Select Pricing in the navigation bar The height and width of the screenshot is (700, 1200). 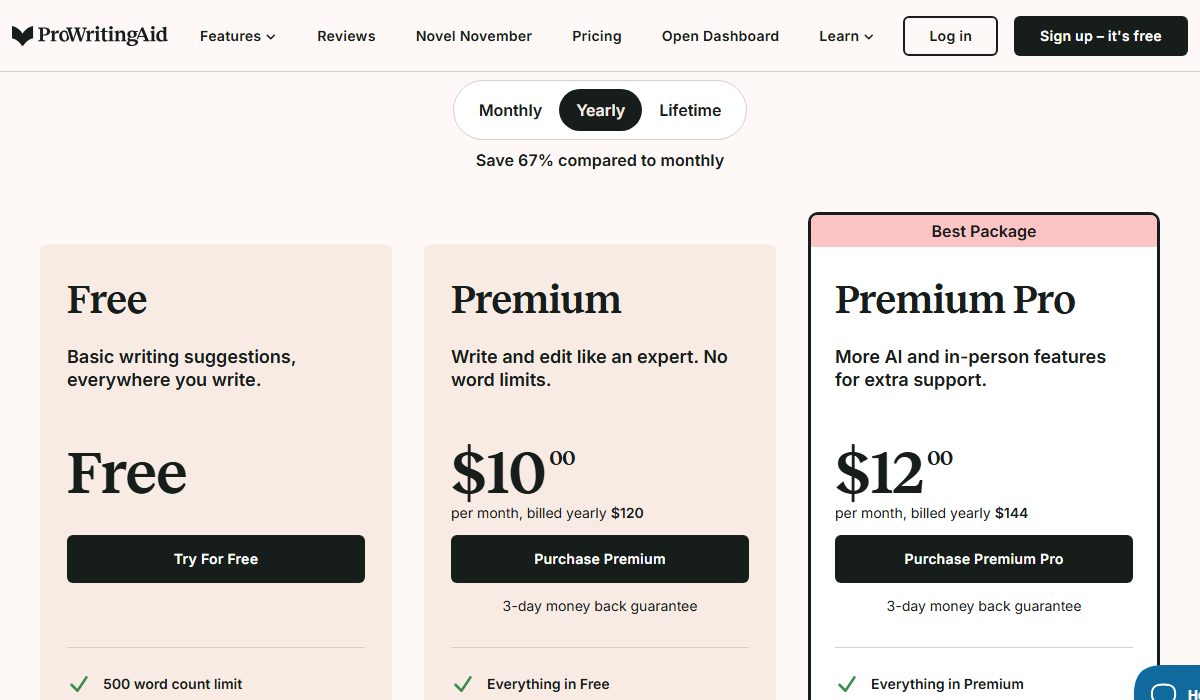597,36
